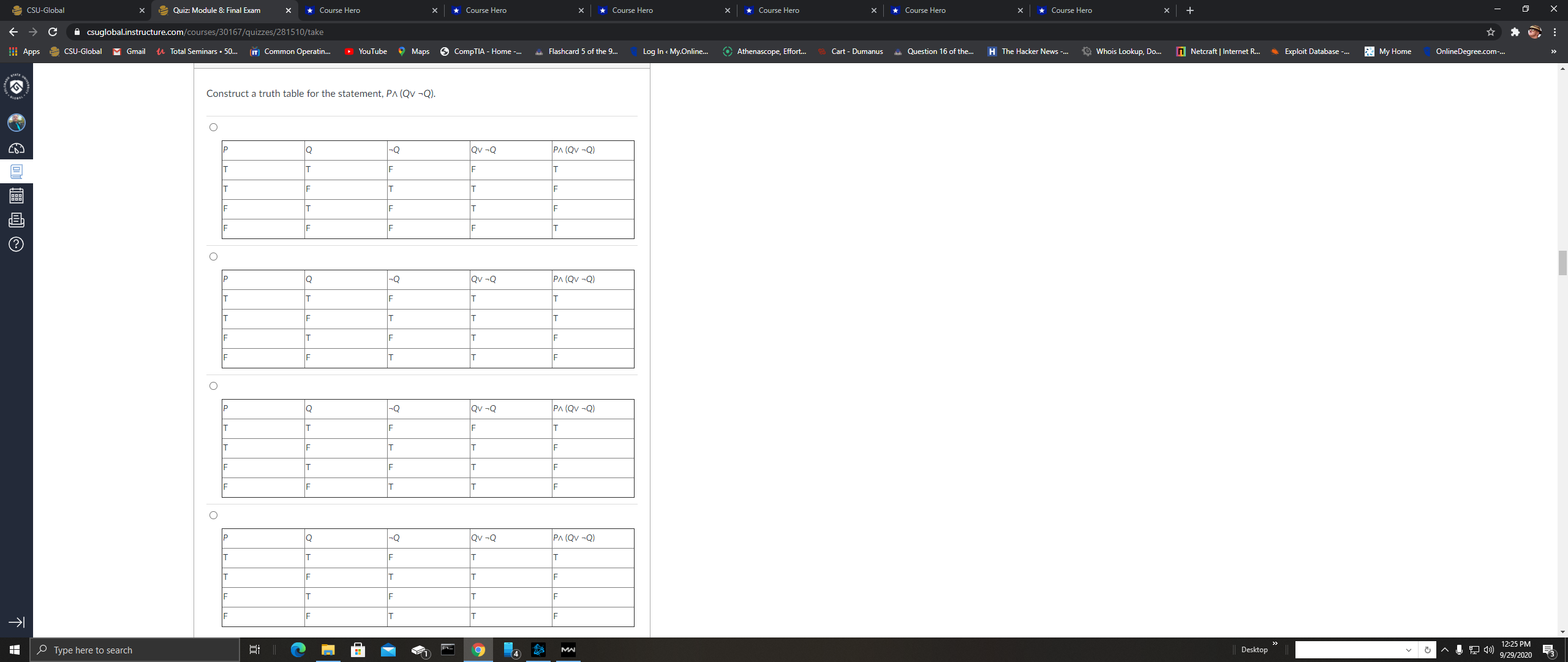Open Canvas Help question-mark icon
The width and height of the screenshot is (1568, 662).
pos(16,244)
